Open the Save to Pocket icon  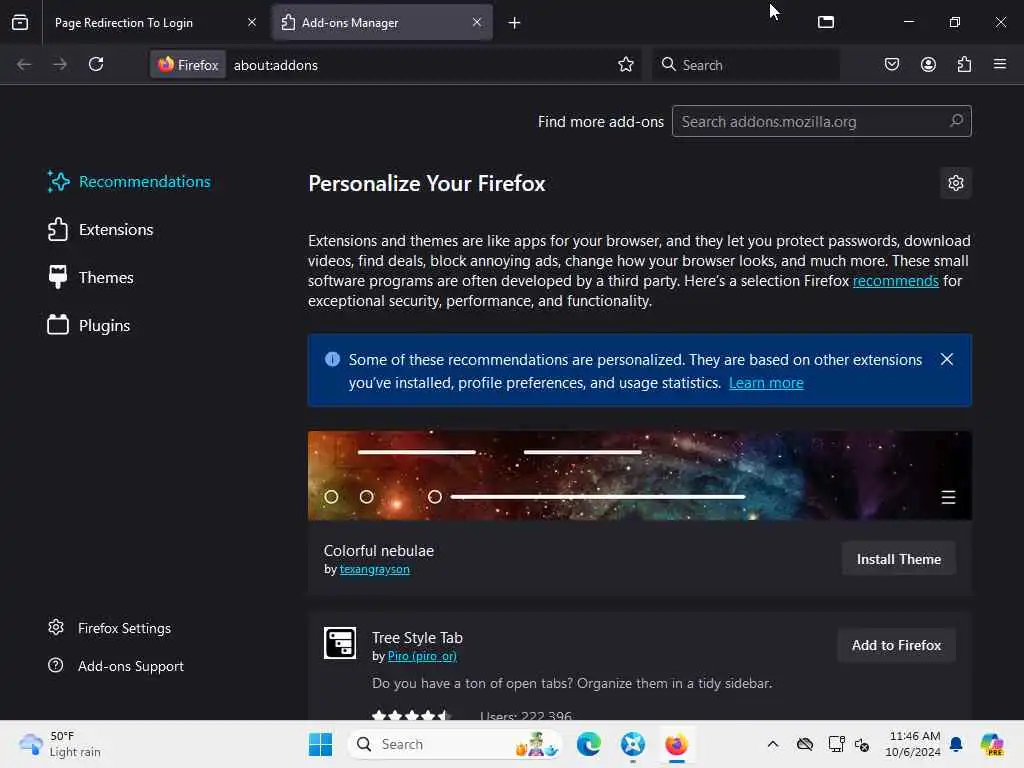click(x=891, y=64)
